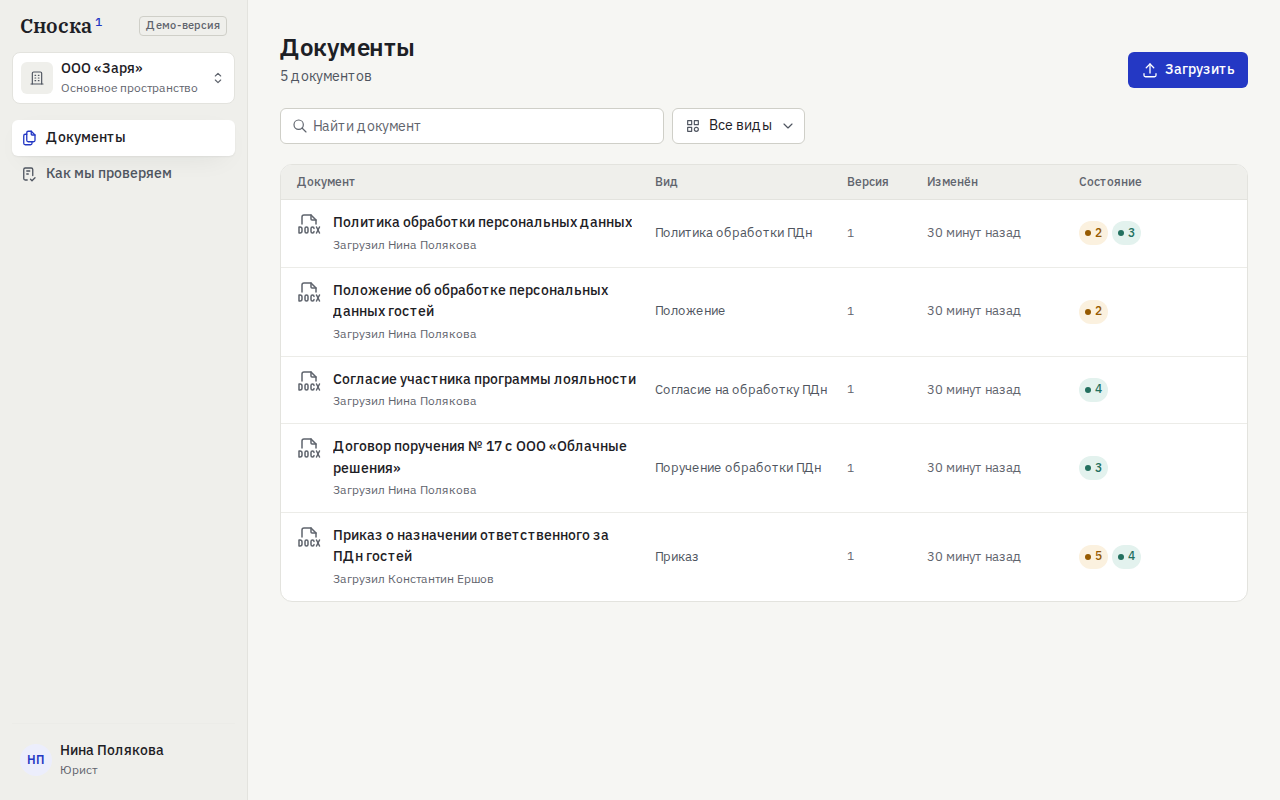Click the Версия column header

coord(868,182)
